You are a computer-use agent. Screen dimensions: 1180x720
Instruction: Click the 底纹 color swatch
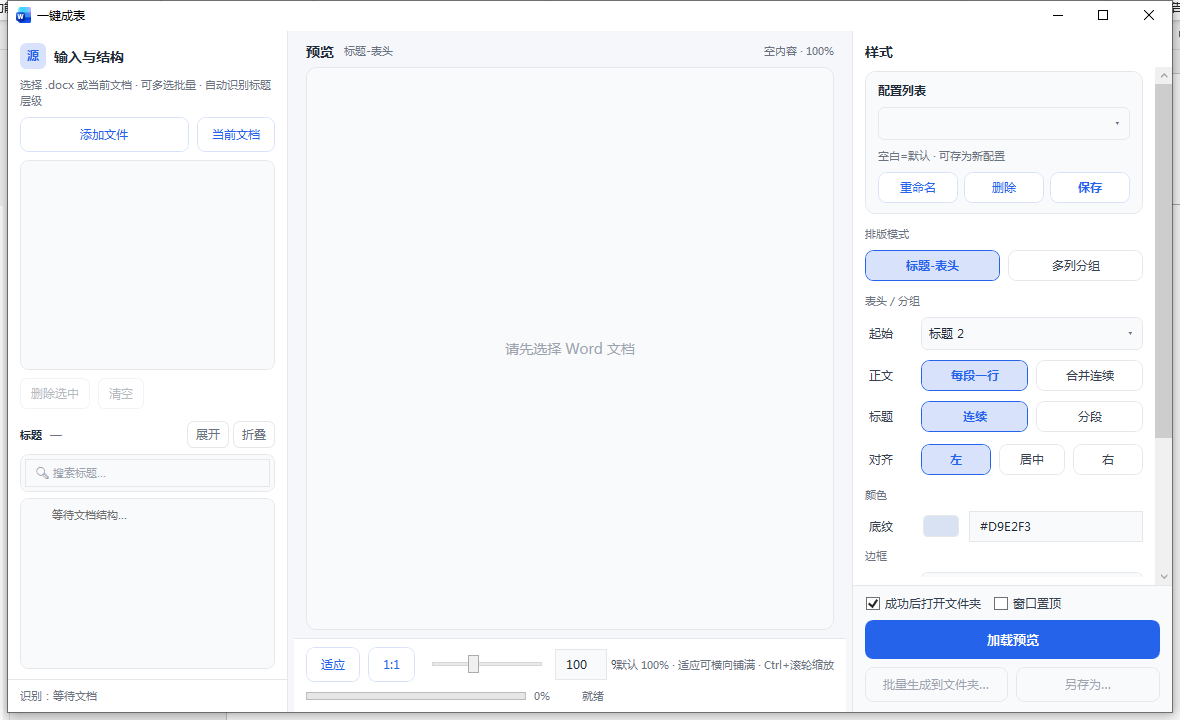pyautogui.click(x=941, y=526)
